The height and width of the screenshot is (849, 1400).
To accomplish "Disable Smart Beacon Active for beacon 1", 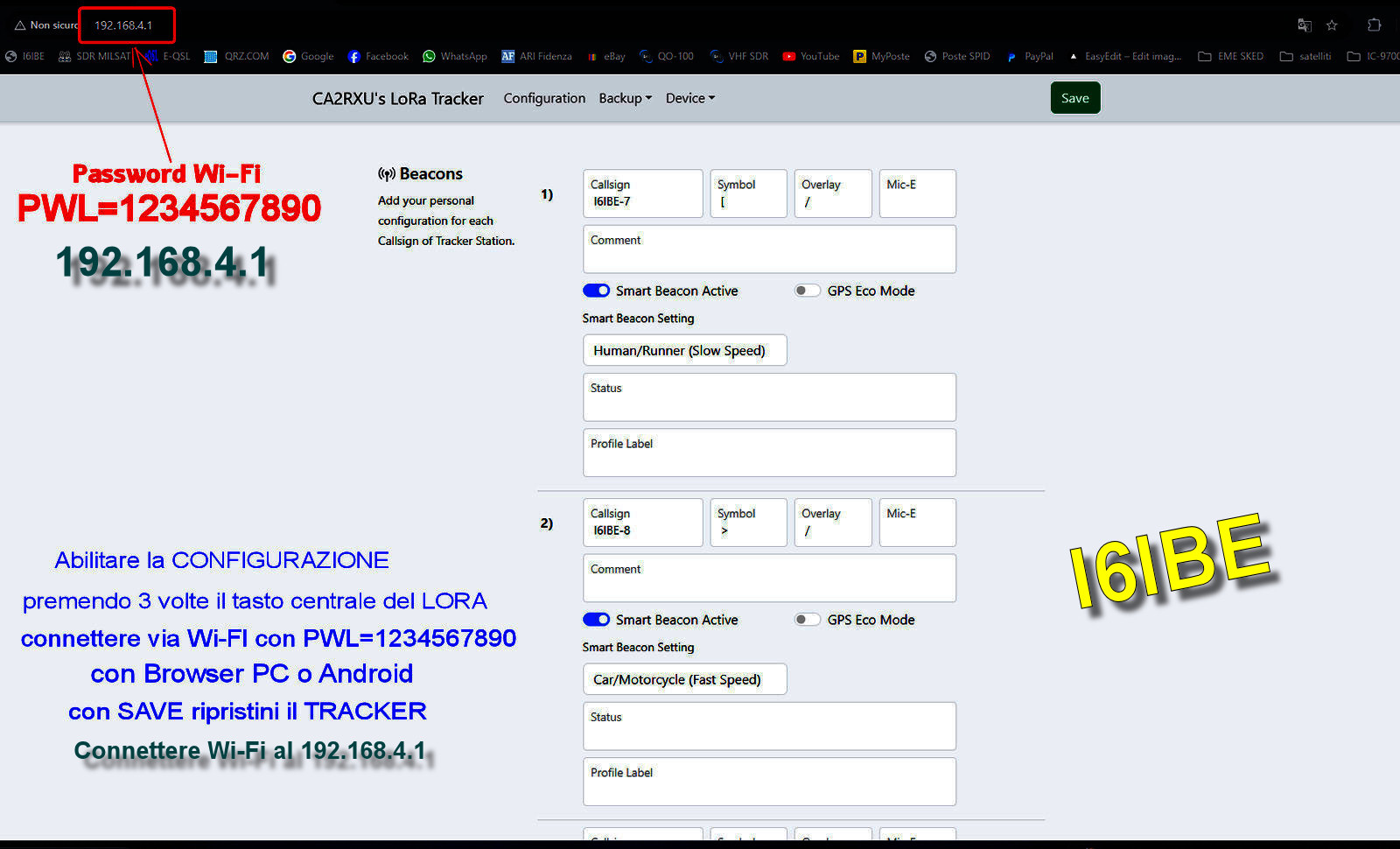I will [597, 291].
